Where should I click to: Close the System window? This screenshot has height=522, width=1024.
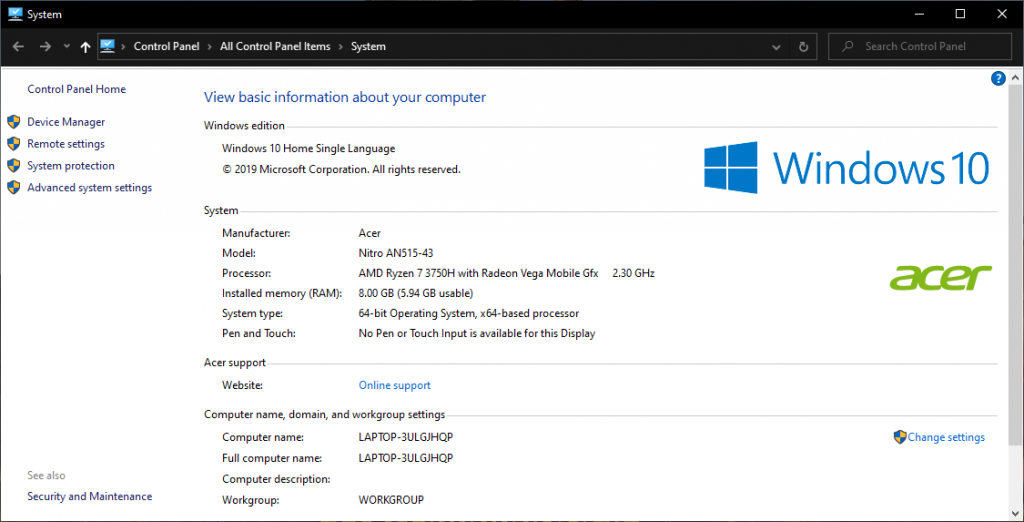[x=1002, y=14]
